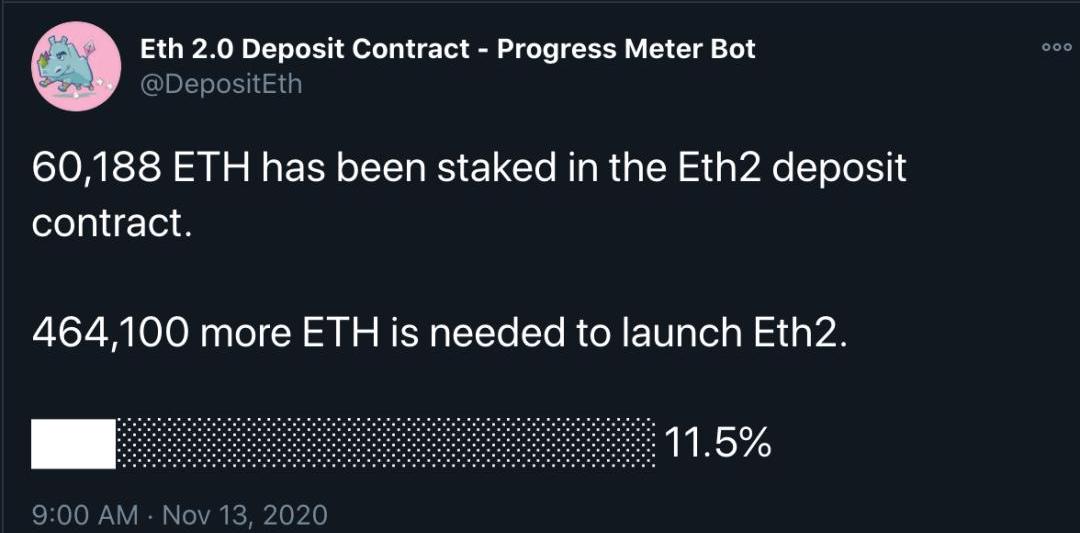This screenshot has height=533, width=1080.
Task: Open the 9:00 AM timestamp link
Action: (x=85, y=516)
